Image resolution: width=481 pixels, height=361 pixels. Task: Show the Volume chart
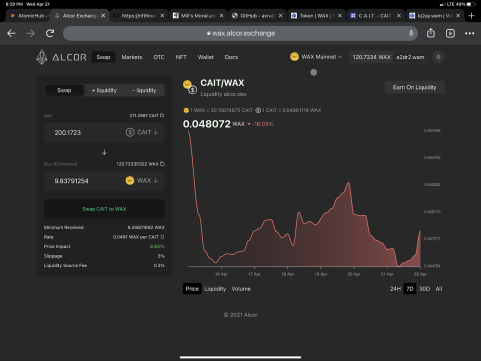(241, 289)
